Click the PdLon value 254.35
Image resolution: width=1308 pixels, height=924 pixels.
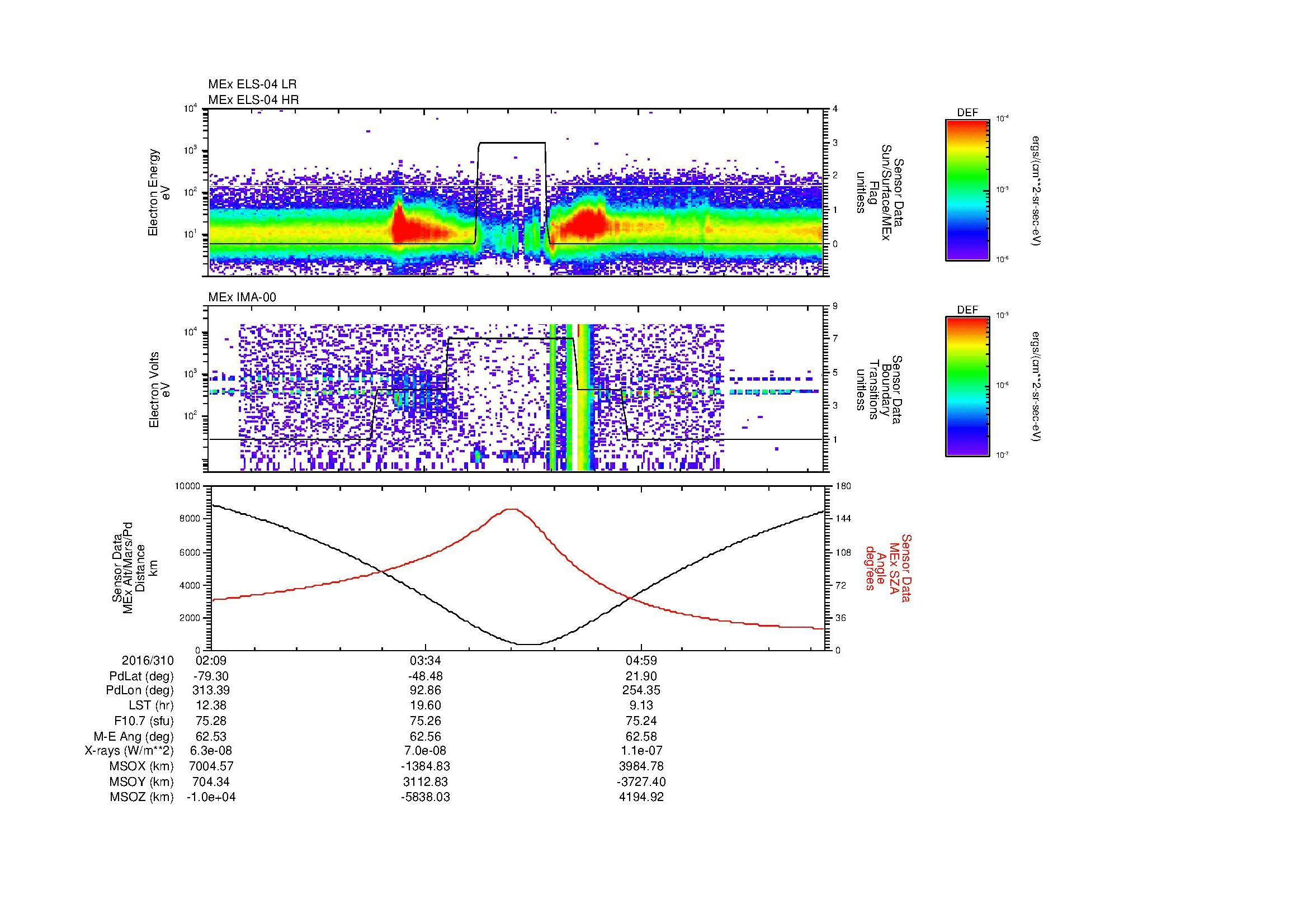(x=641, y=690)
